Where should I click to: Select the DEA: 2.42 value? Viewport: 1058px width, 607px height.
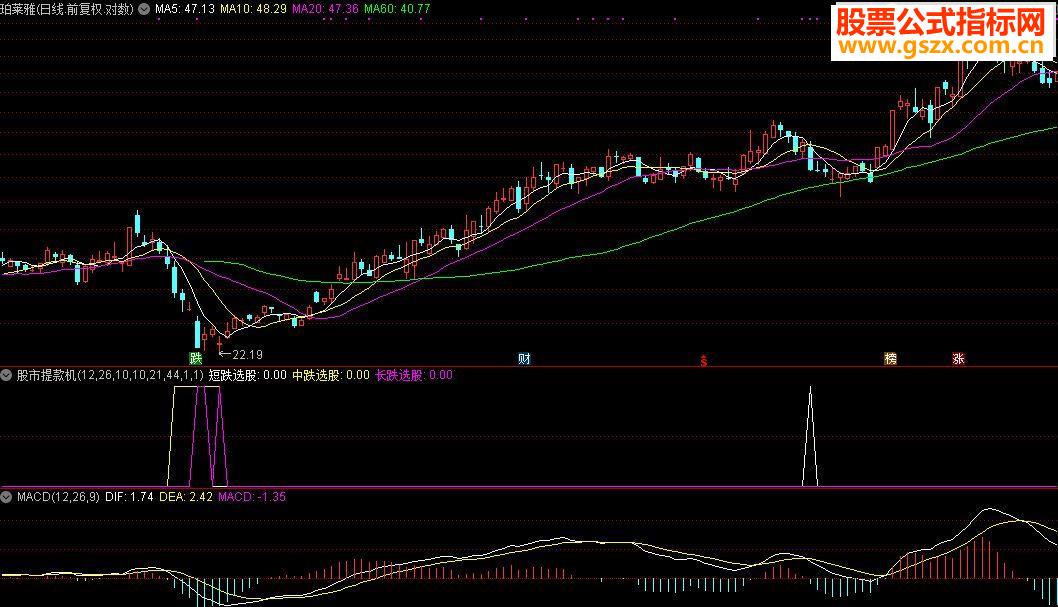(186, 497)
